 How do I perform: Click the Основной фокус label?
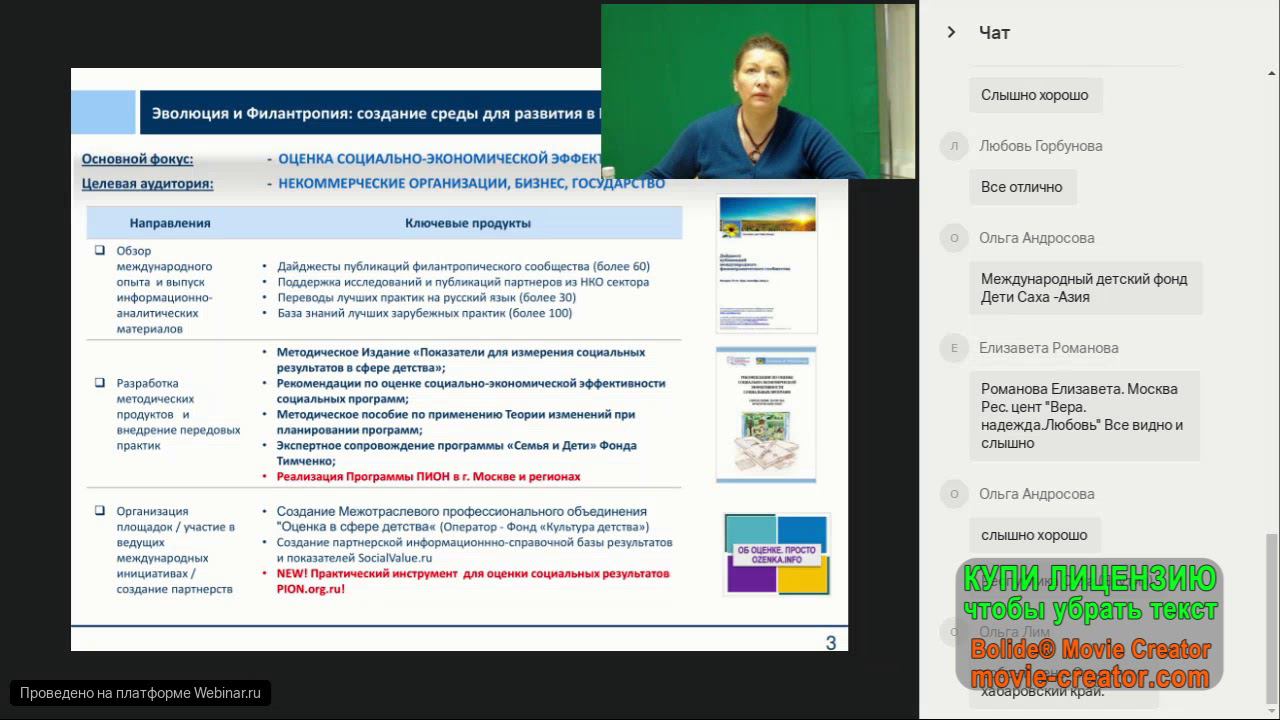(138, 159)
